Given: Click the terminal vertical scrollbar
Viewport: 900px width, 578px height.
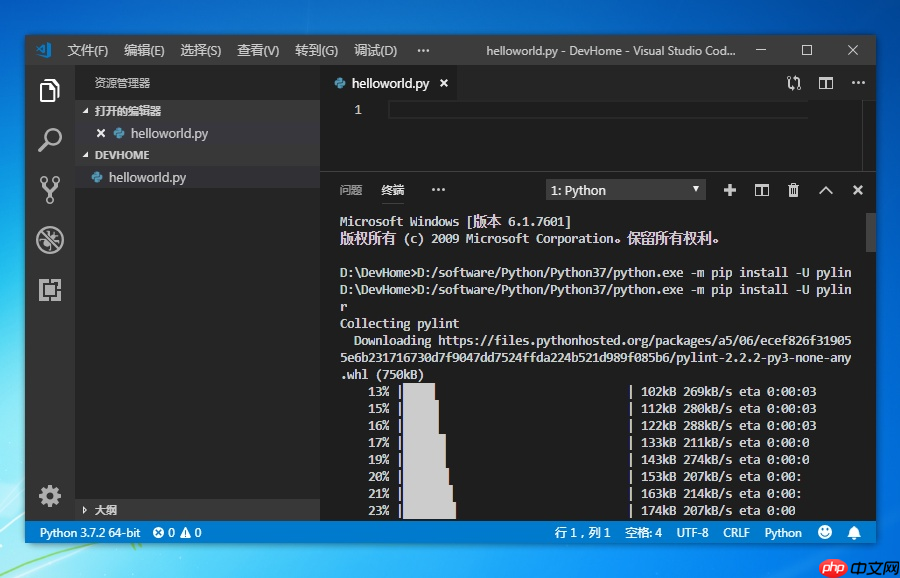Looking at the screenshot, I should (871, 232).
